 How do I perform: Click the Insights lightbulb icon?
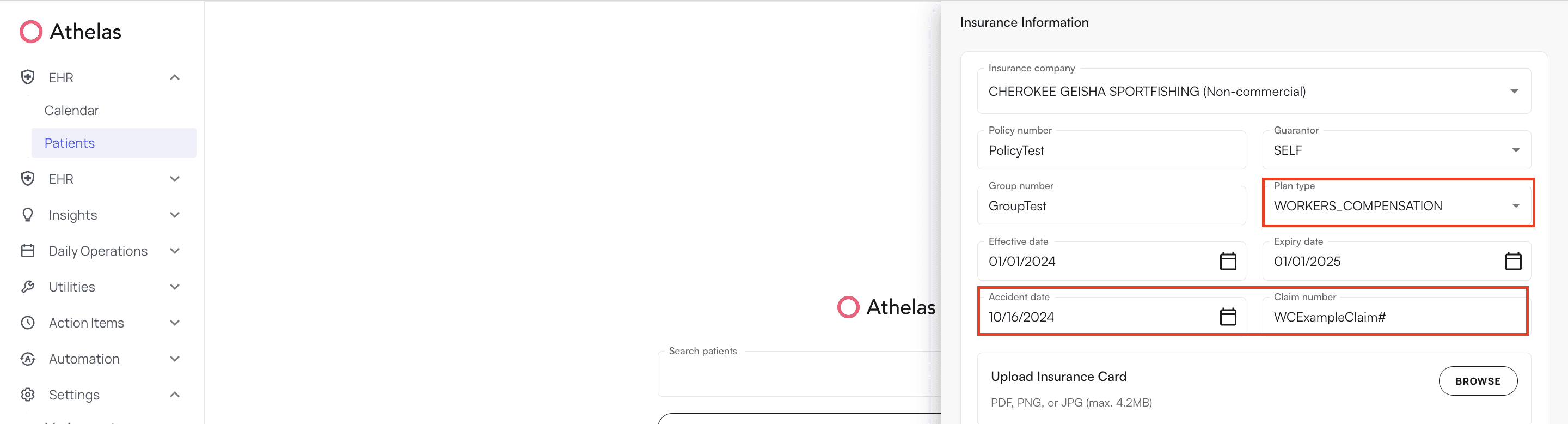pos(27,214)
